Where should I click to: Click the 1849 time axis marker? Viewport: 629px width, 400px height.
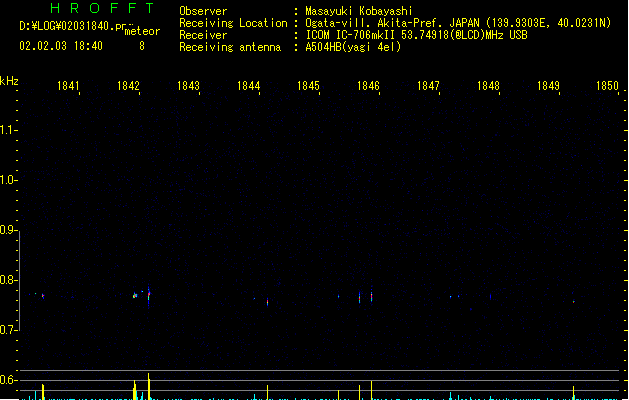[548, 86]
